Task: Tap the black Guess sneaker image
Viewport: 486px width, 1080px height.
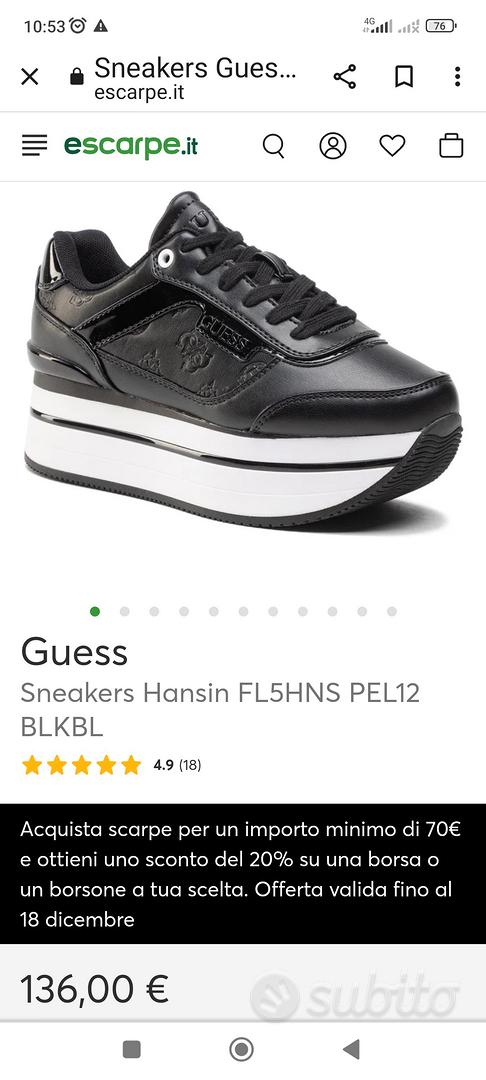Action: point(243,362)
